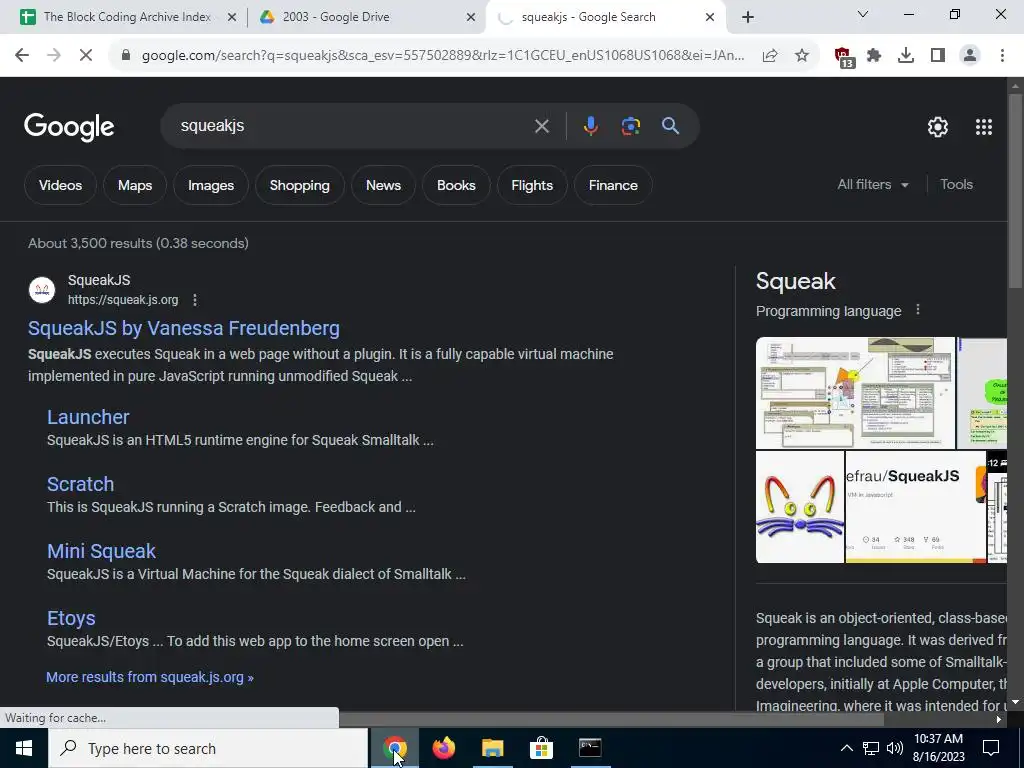Go to the Google homepage logo
Viewport: 1024px width, 768px height.
(x=69, y=127)
